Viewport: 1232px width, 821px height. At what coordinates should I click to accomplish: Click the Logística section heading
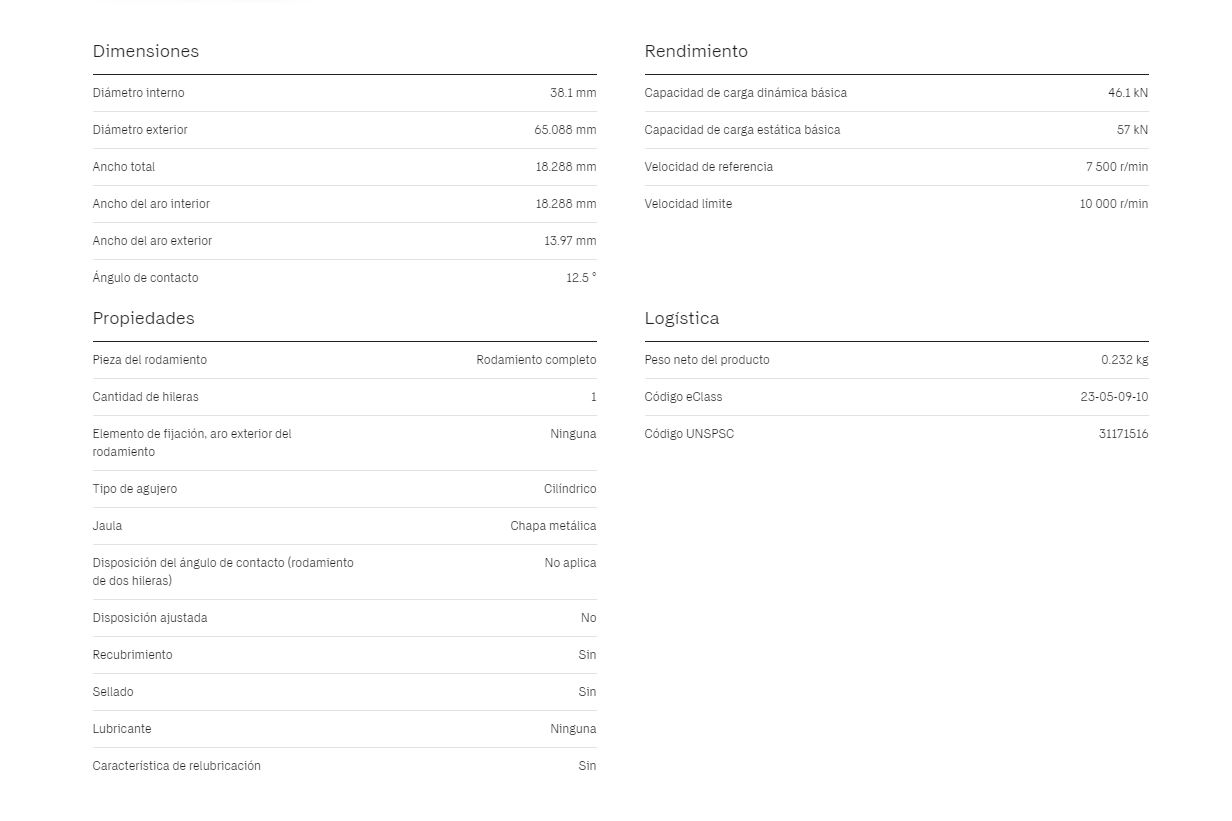click(x=682, y=318)
